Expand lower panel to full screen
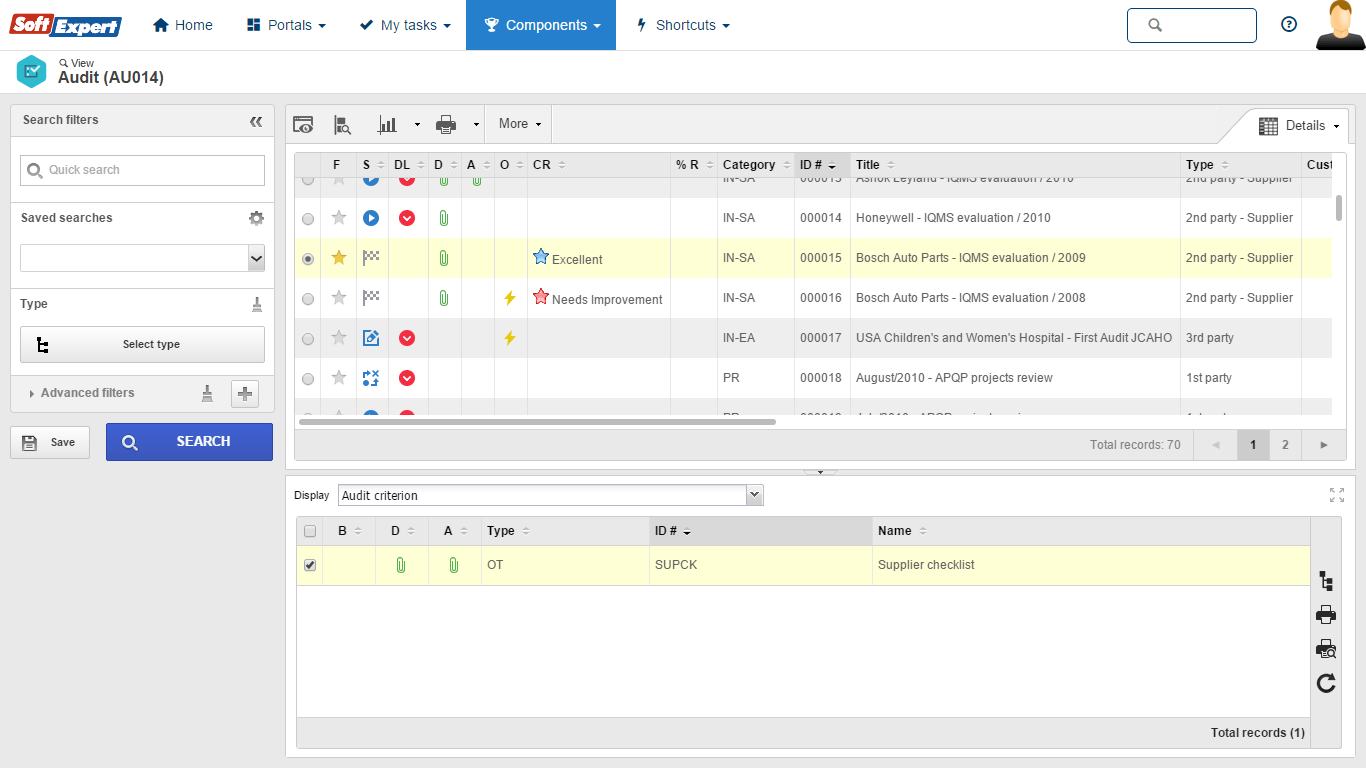The width and height of the screenshot is (1366, 768). click(x=1337, y=495)
